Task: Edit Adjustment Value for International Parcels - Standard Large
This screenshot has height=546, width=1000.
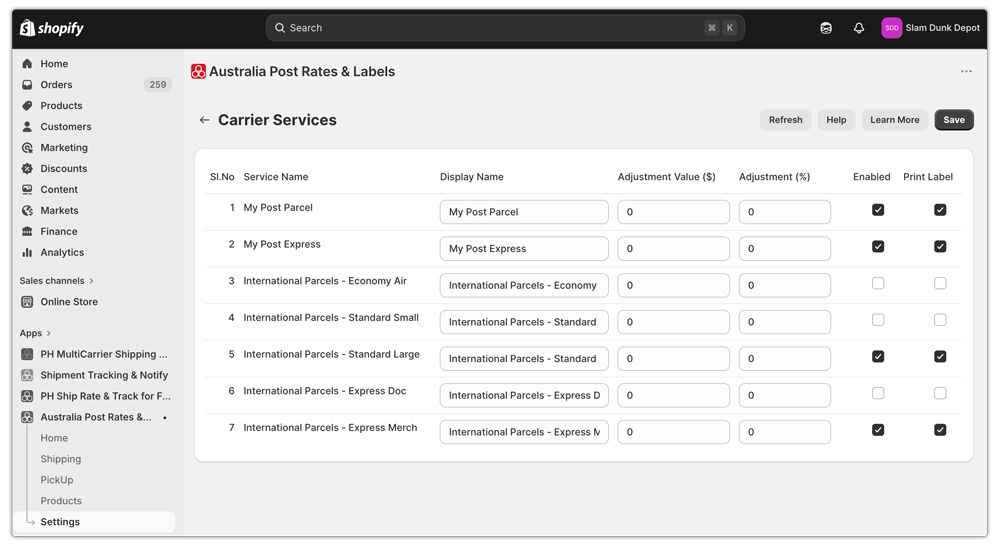Action: 673,358
